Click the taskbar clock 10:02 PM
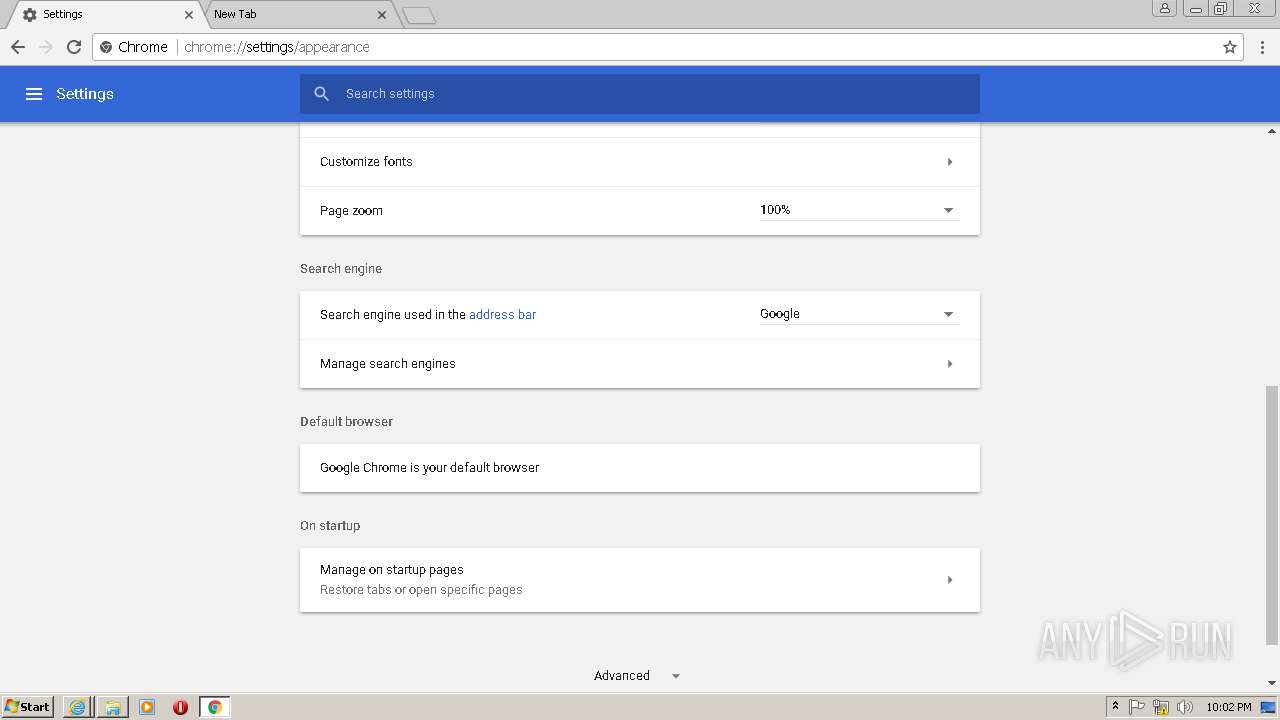 [1228, 707]
